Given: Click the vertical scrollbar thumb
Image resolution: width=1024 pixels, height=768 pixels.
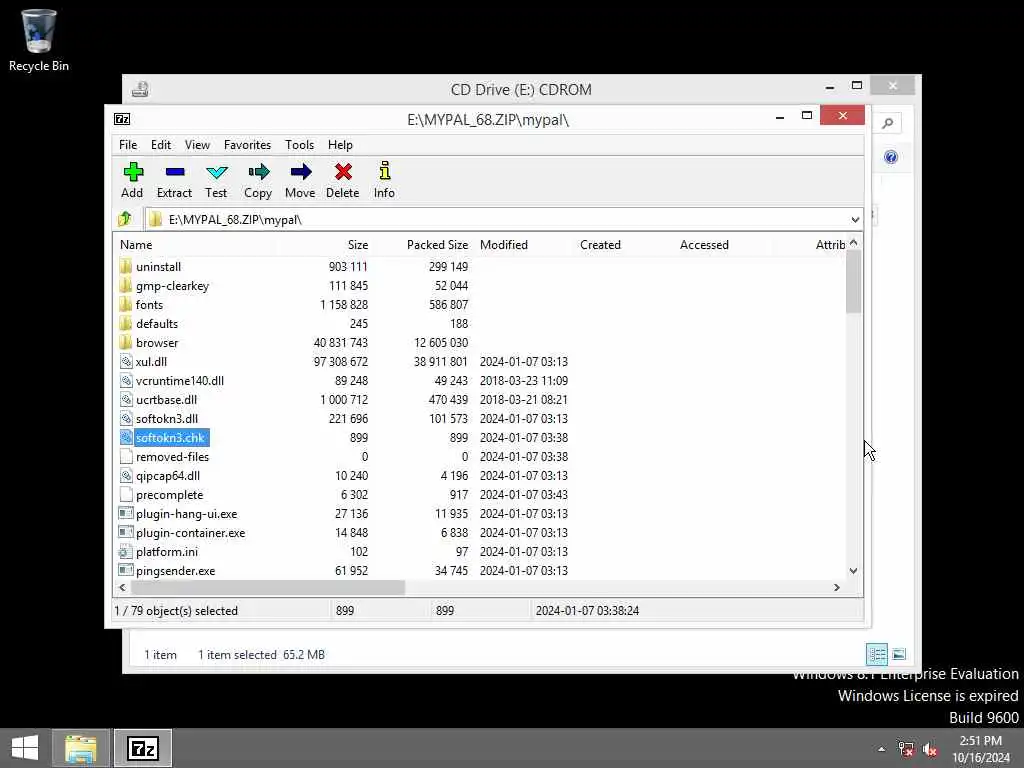Looking at the screenshot, I should coord(854,281).
